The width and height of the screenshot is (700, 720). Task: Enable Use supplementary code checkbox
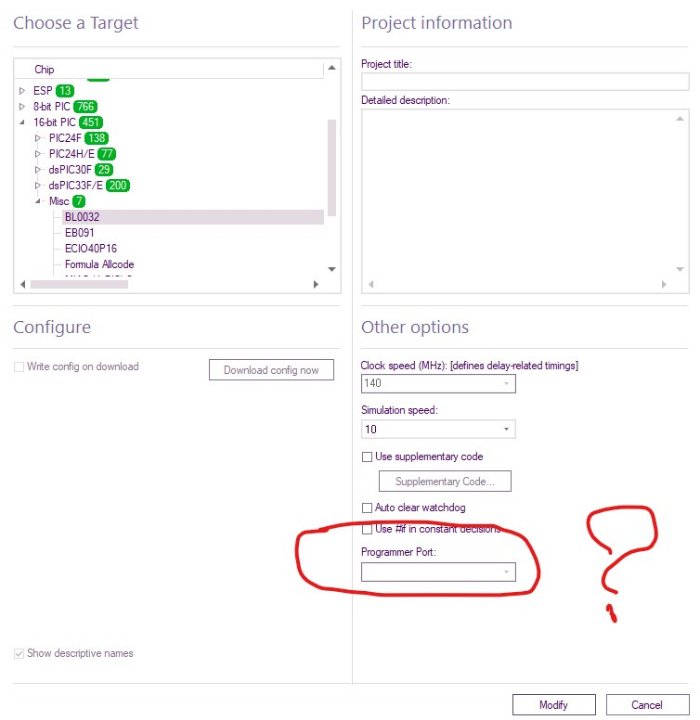[x=367, y=457]
